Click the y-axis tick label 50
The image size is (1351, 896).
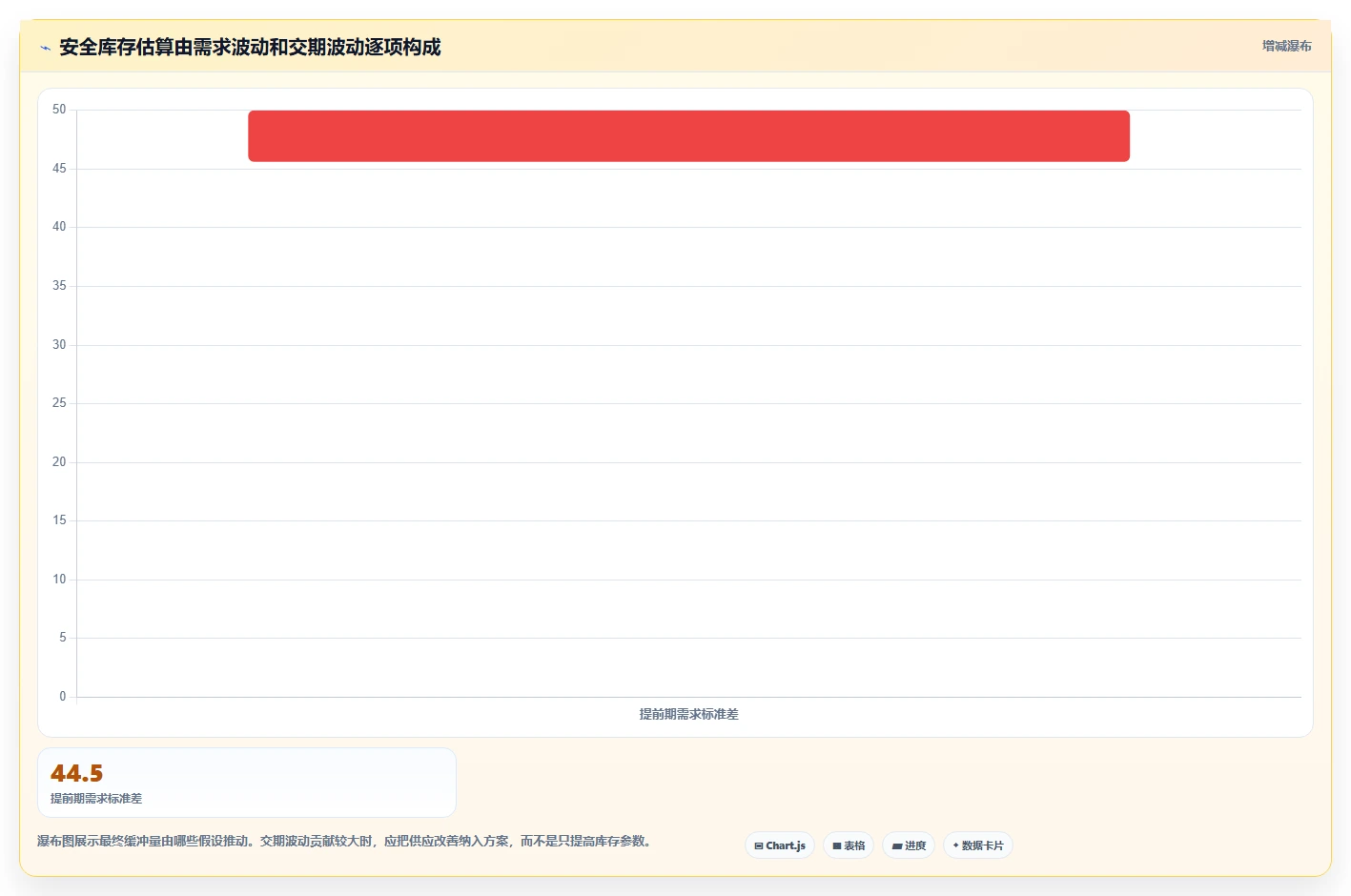[59, 110]
